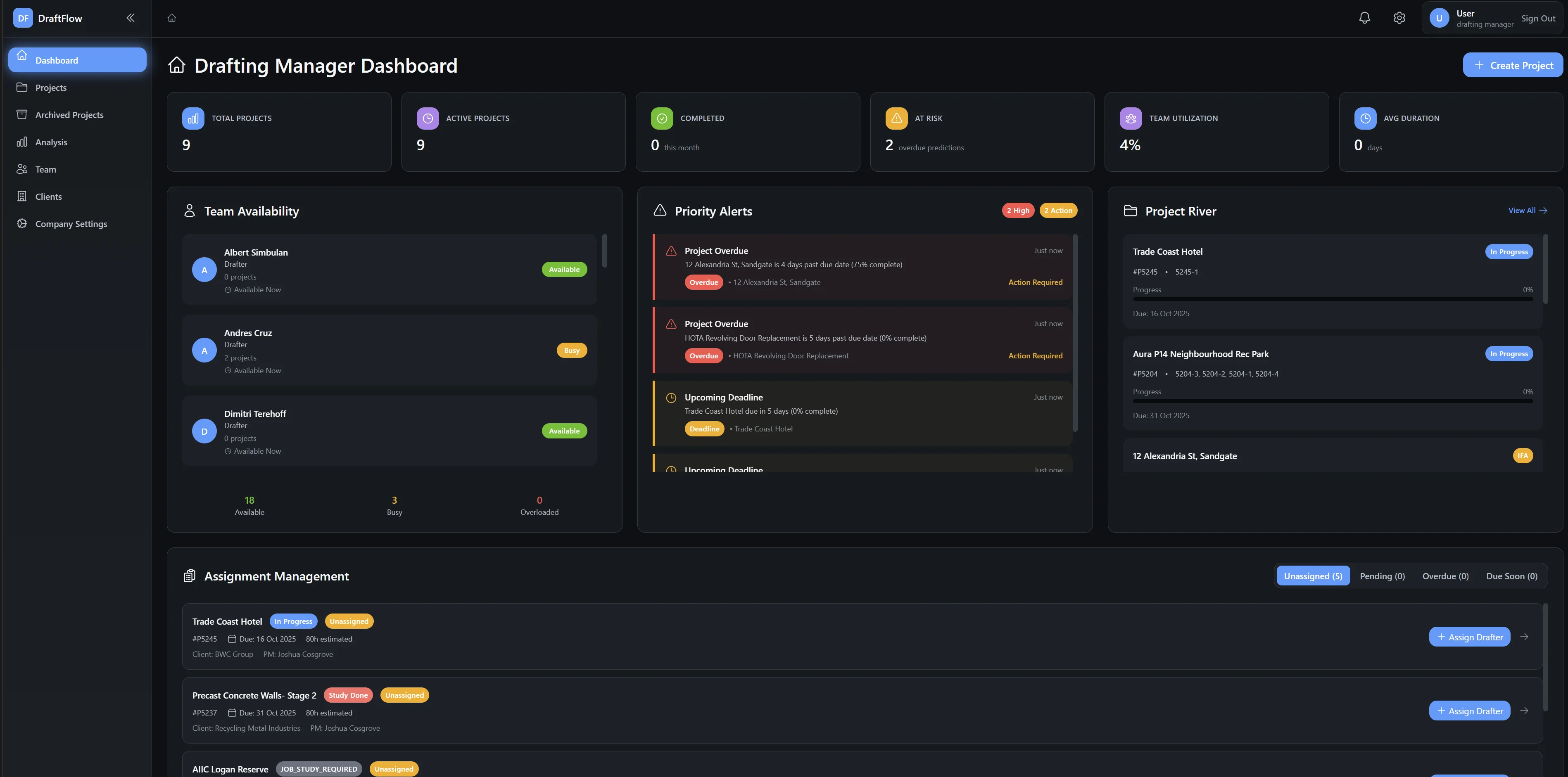Click the Total Projects chart icon
The height and width of the screenshot is (777, 1568).
click(x=193, y=118)
